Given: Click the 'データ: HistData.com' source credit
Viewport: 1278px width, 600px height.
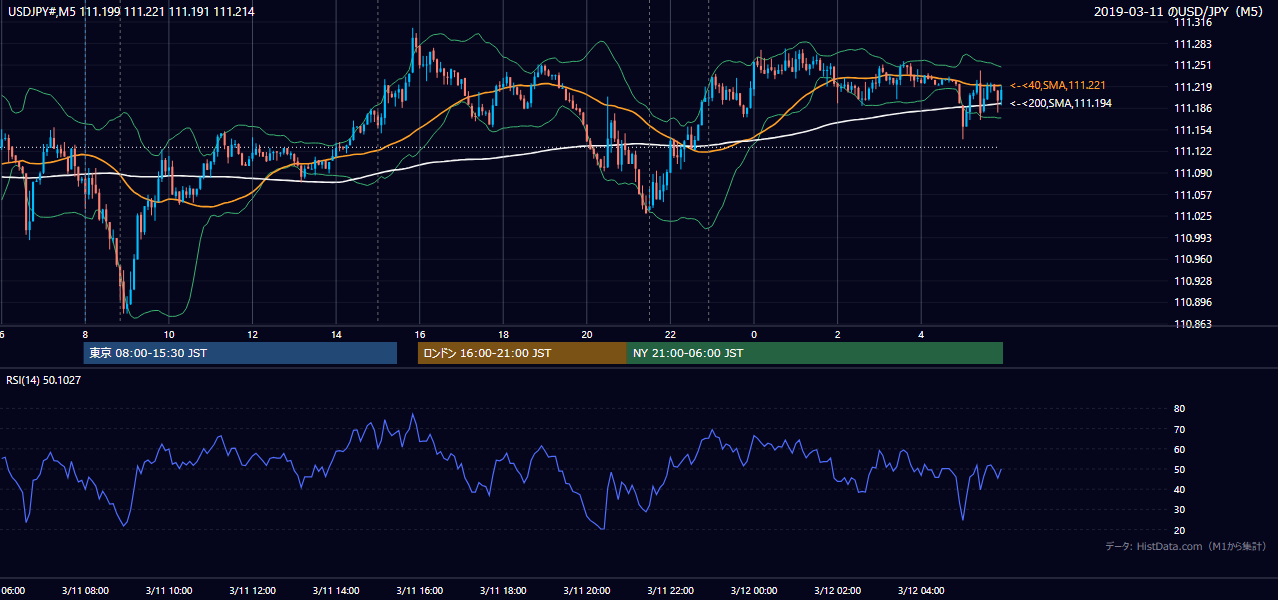Looking at the screenshot, I should click(x=1185, y=546).
